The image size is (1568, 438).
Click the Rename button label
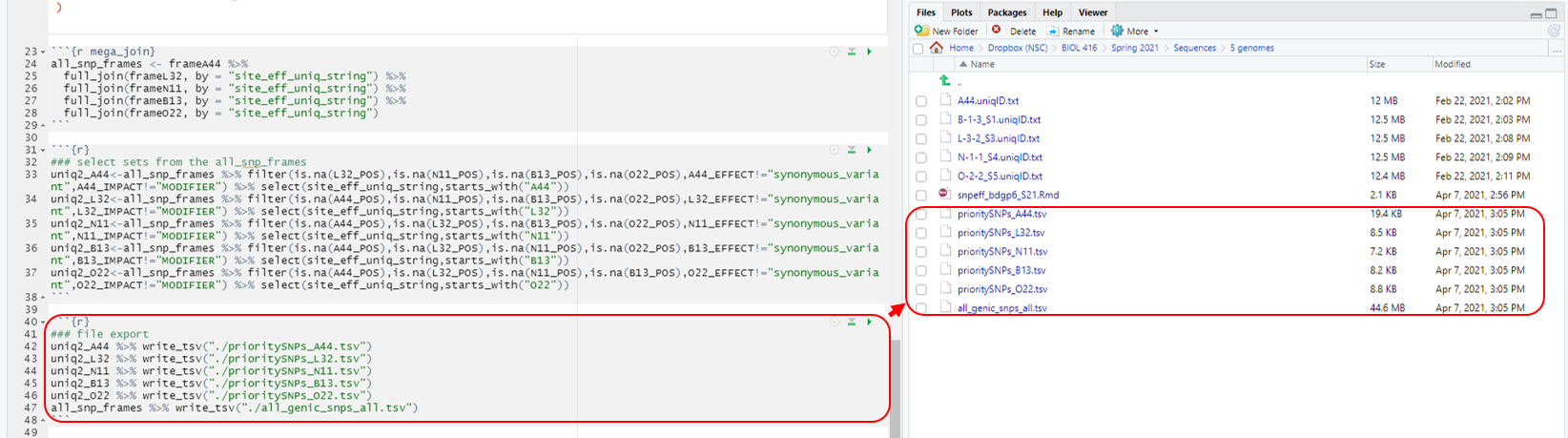pyautogui.click(x=1078, y=31)
